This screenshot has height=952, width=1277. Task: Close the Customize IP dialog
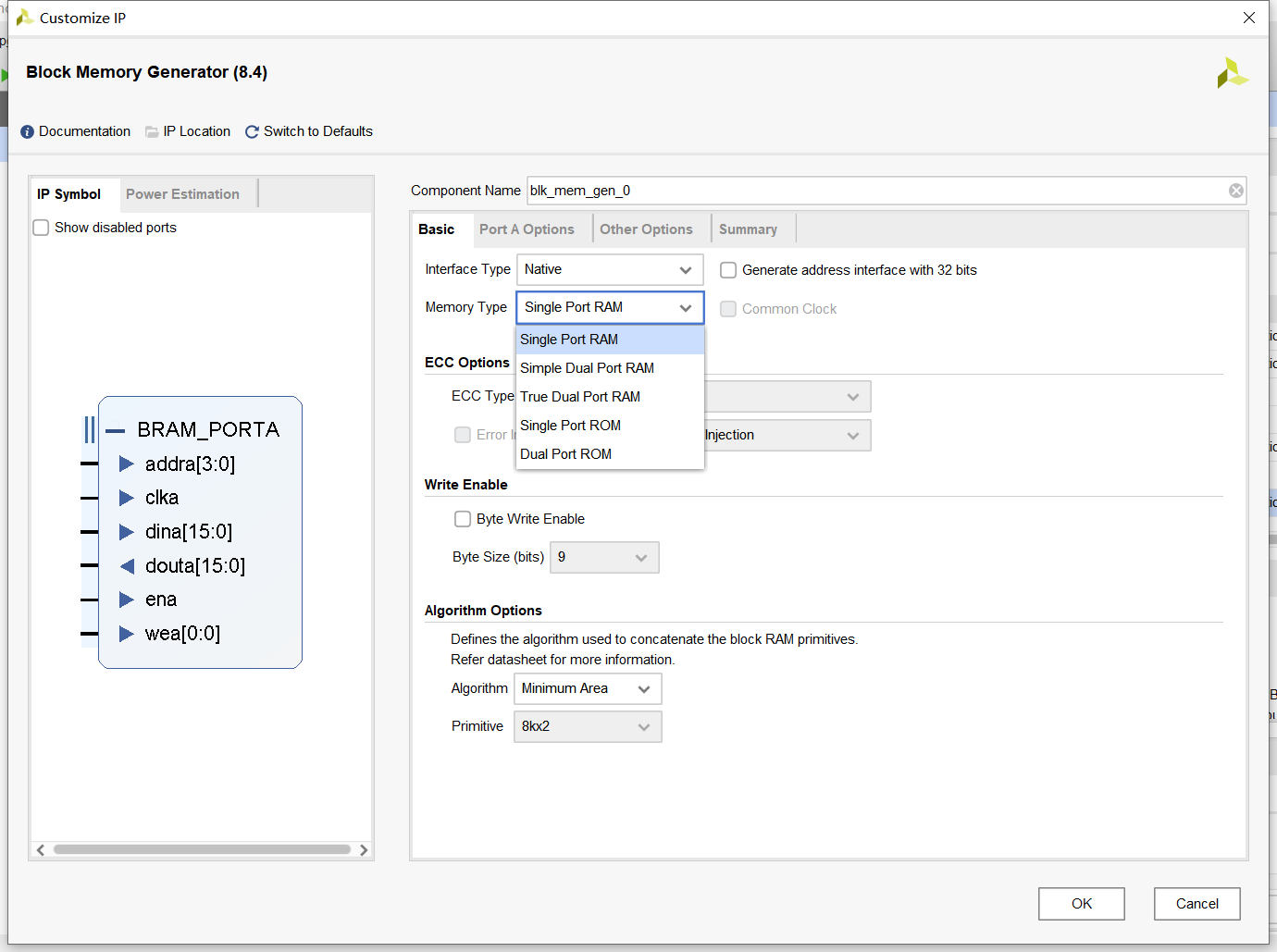click(x=1249, y=18)
